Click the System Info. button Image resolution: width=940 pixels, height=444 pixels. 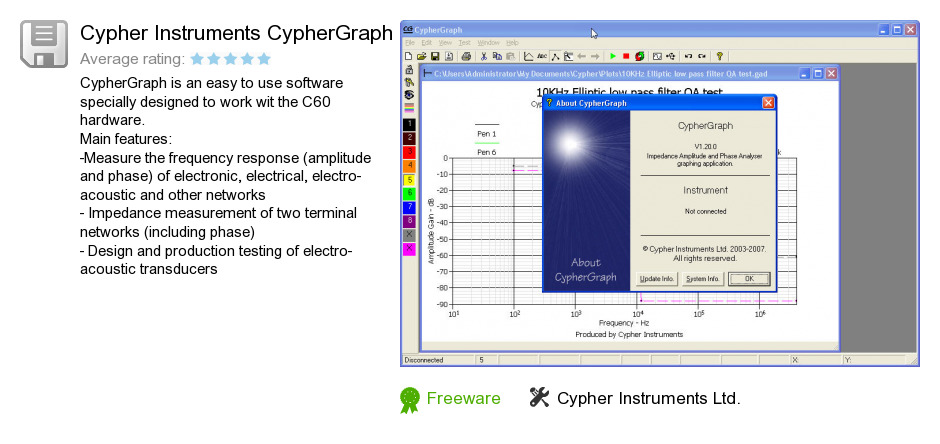coord(703,279)
